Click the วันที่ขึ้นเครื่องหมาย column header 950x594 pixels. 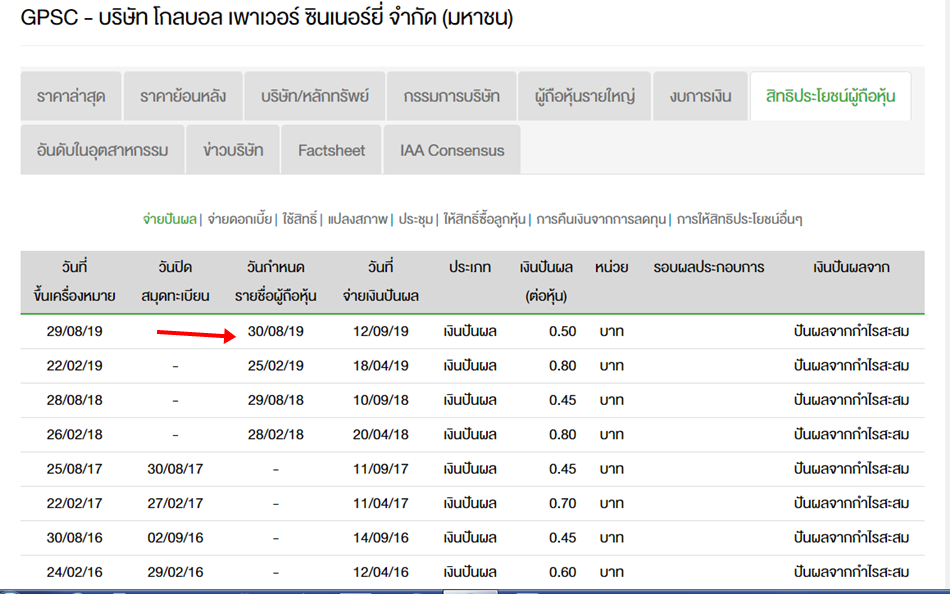(75, 281)
